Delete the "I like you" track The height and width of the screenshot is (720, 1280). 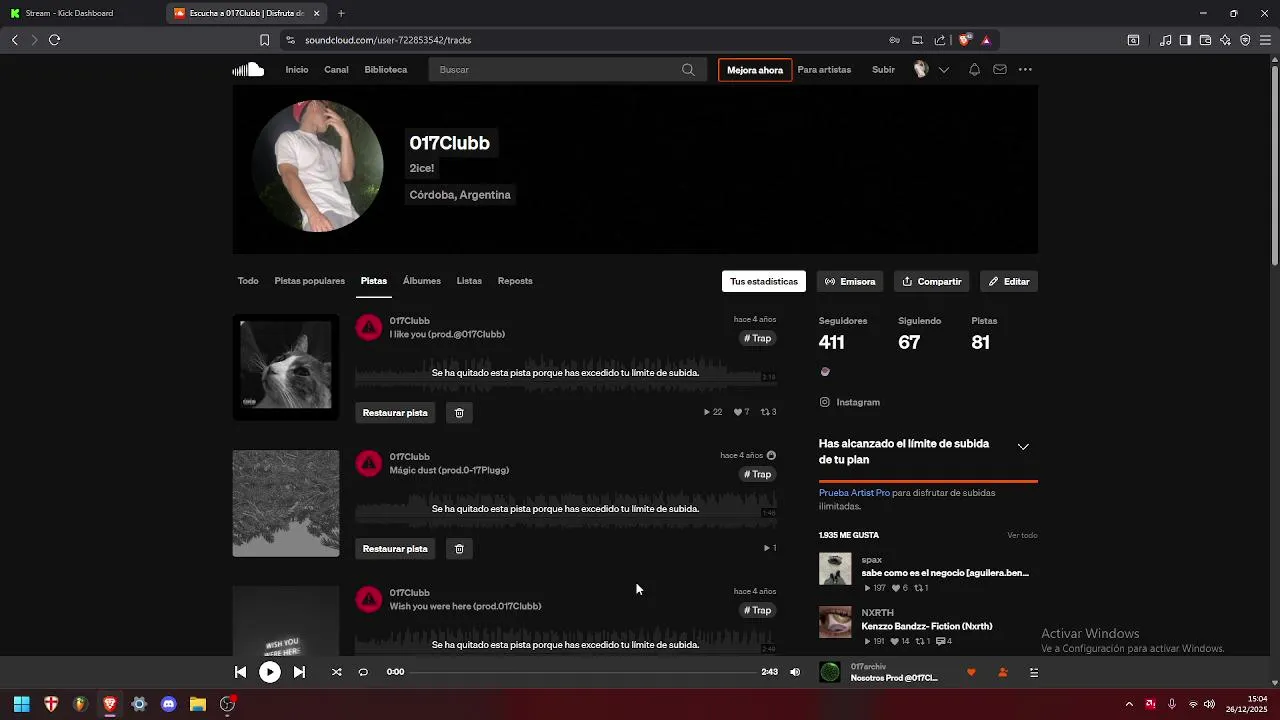tap(459, 412)
